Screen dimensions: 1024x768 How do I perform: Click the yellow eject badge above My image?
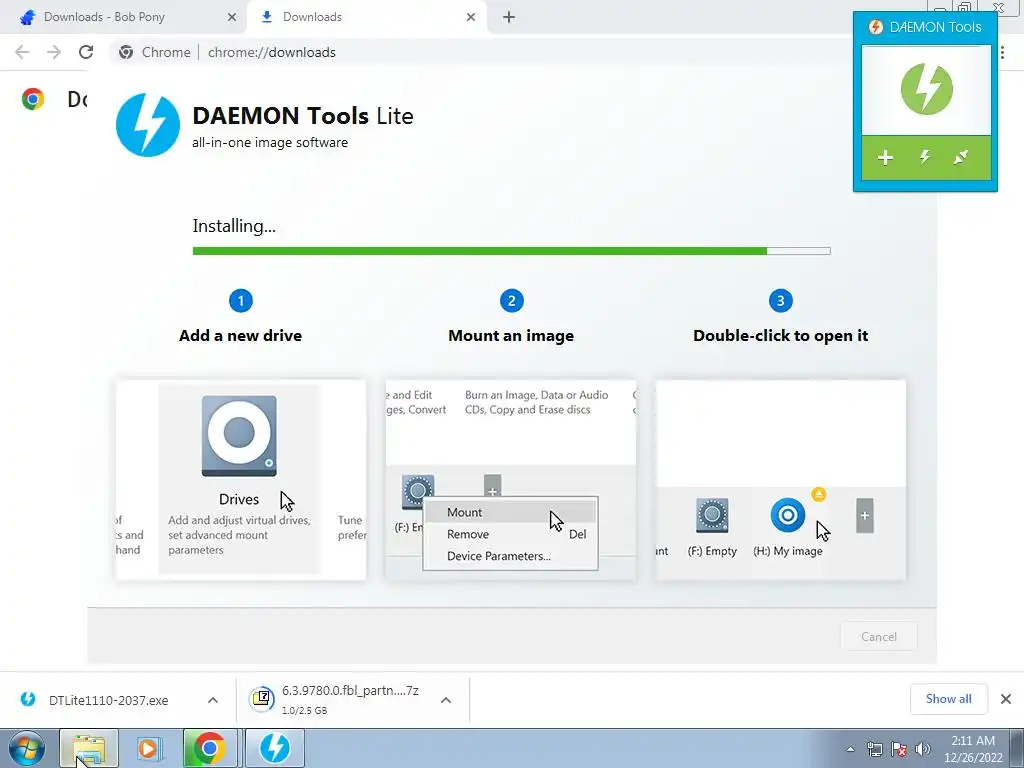click(818, 494)
